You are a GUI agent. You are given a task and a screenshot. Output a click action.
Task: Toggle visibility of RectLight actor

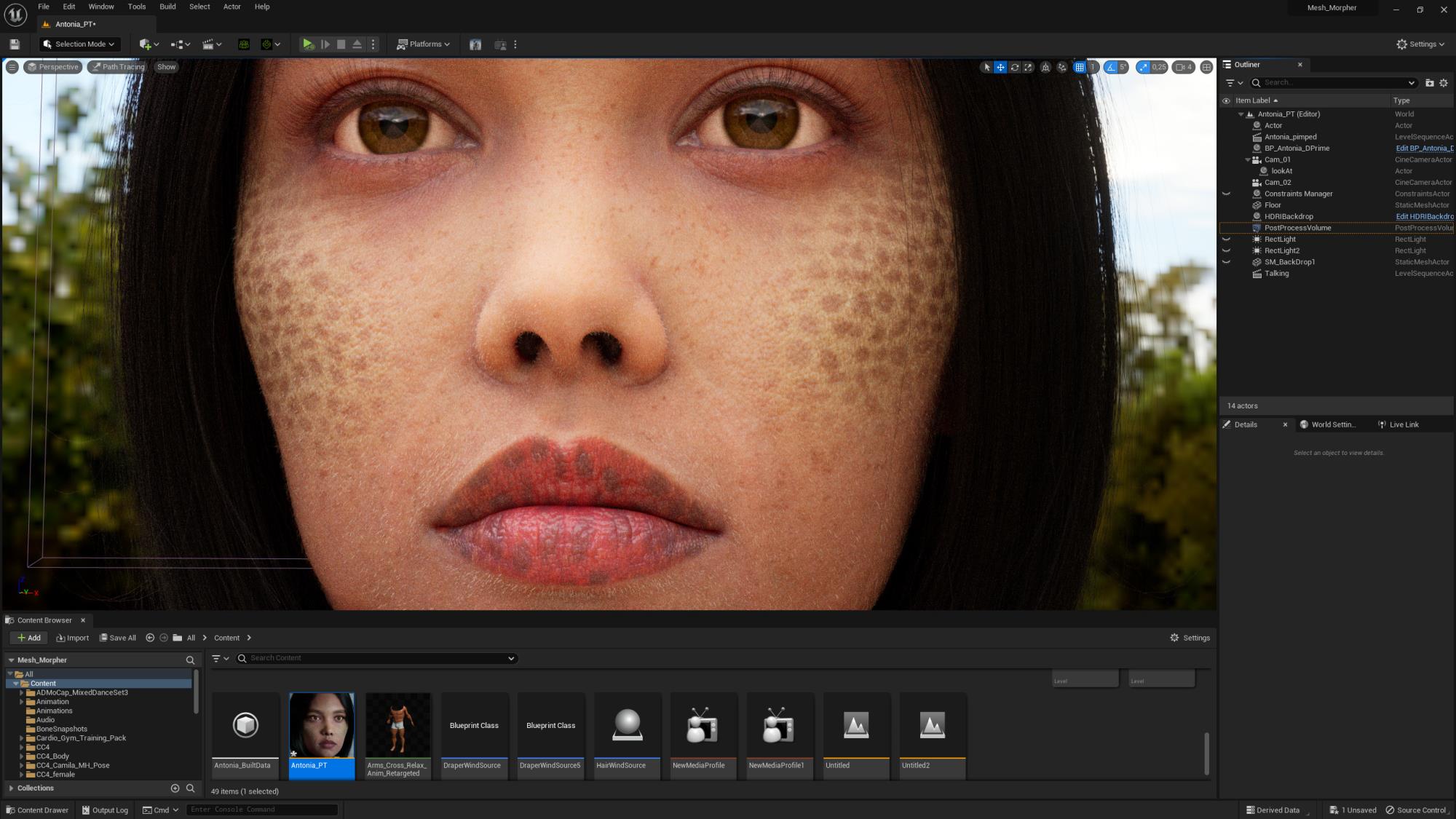coord(1226,240)
